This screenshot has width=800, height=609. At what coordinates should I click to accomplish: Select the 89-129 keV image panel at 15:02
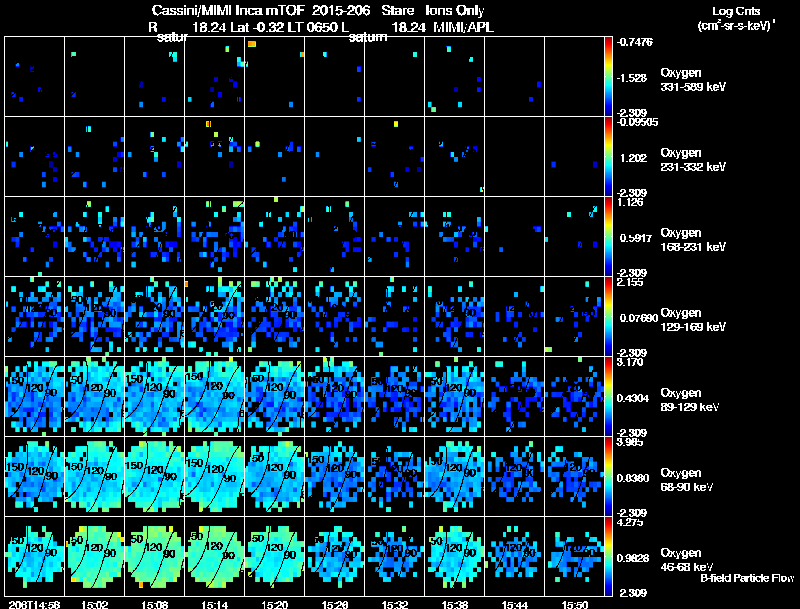click(95, 396)
